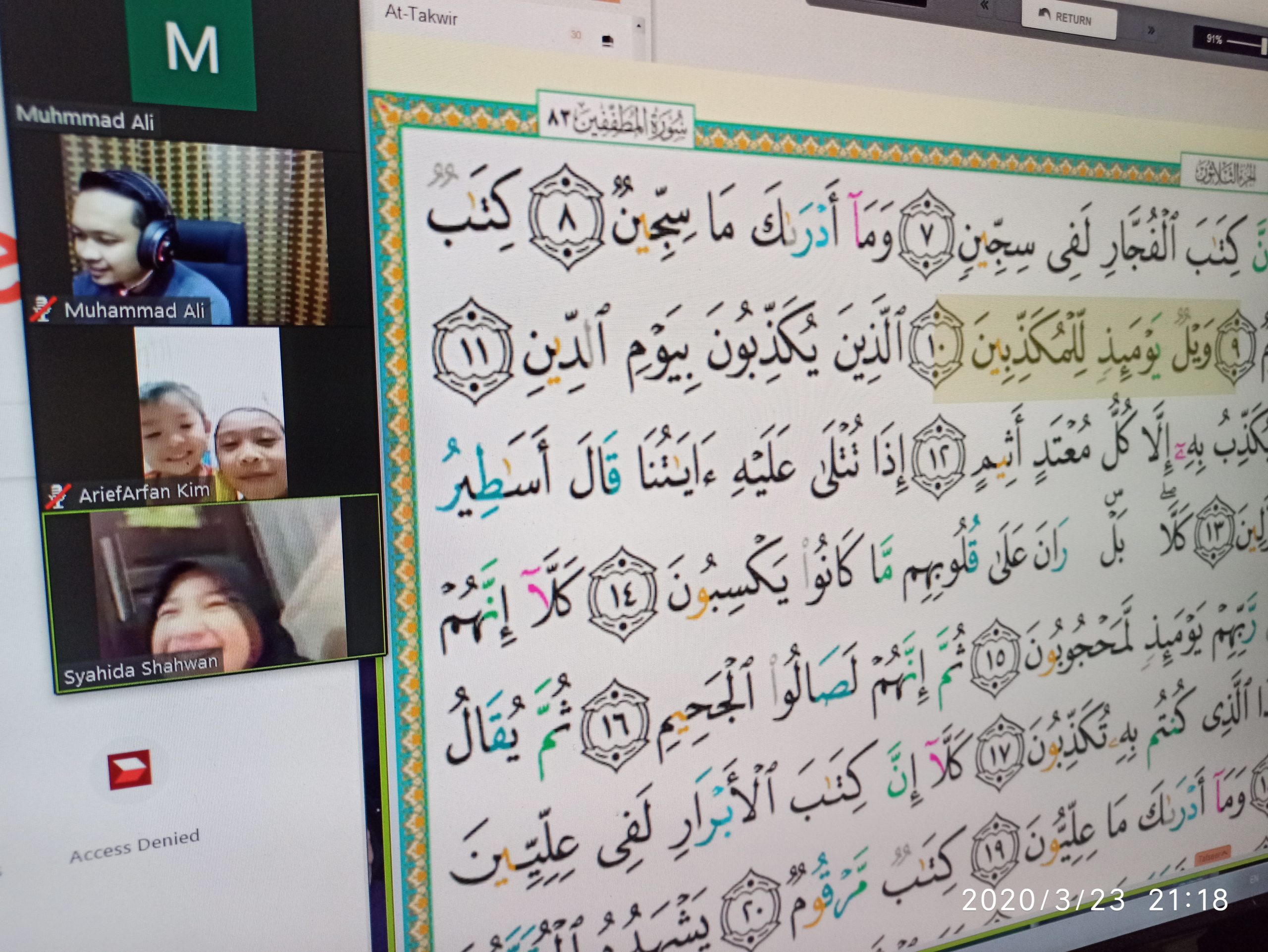Image resolution: width=1268 pixels, height=952 pixels.
Task: Click verse marker 15
Action: point(996,657)
